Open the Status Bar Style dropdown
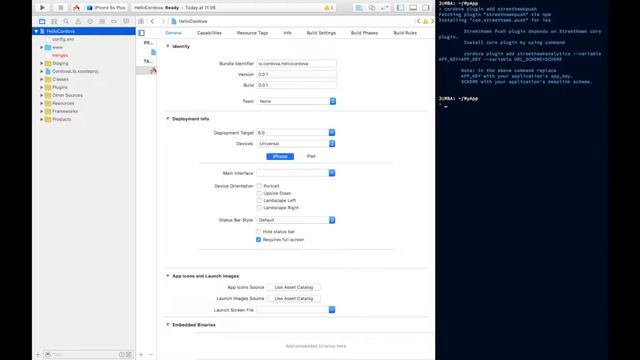This screenshot has height=360, width=640. point(296,220)
